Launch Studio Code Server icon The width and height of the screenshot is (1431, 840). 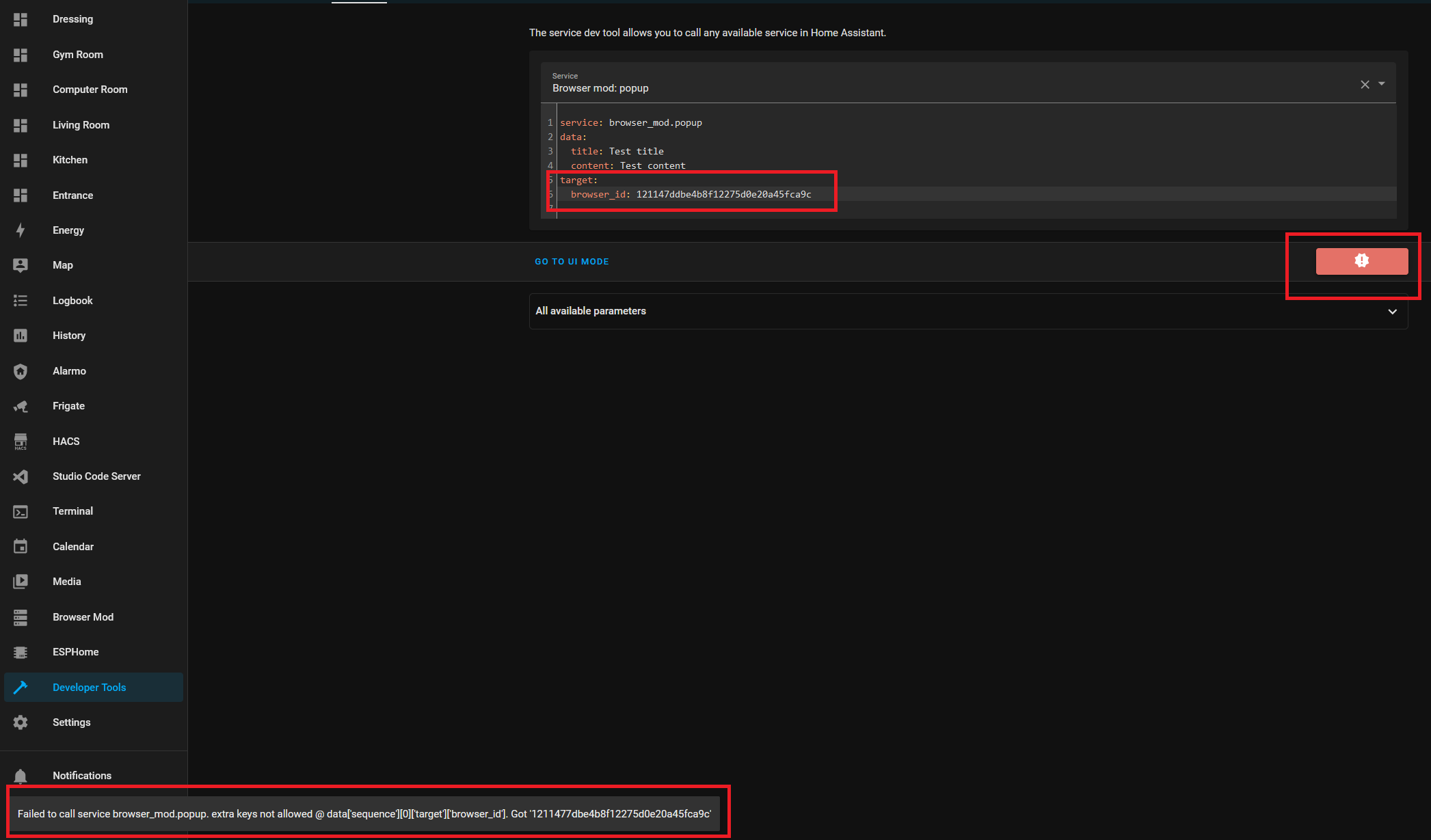(x=20, y=476)
